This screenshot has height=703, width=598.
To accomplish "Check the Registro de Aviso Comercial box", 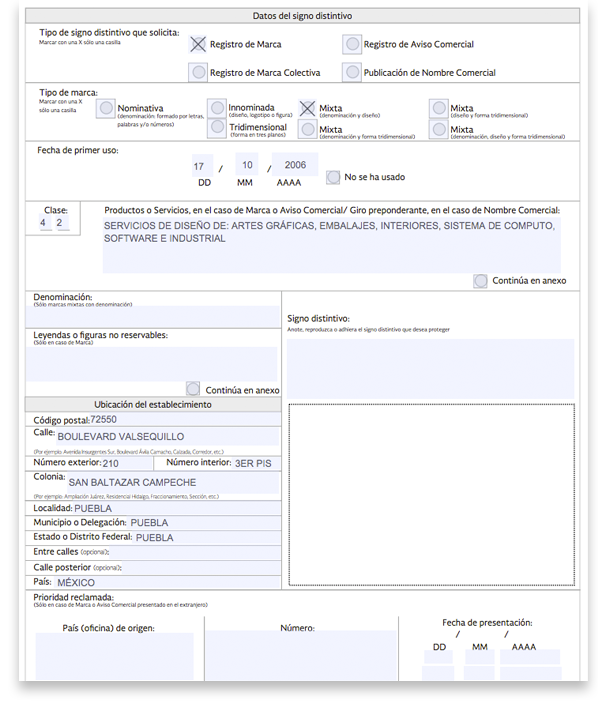I will point(352,44).
